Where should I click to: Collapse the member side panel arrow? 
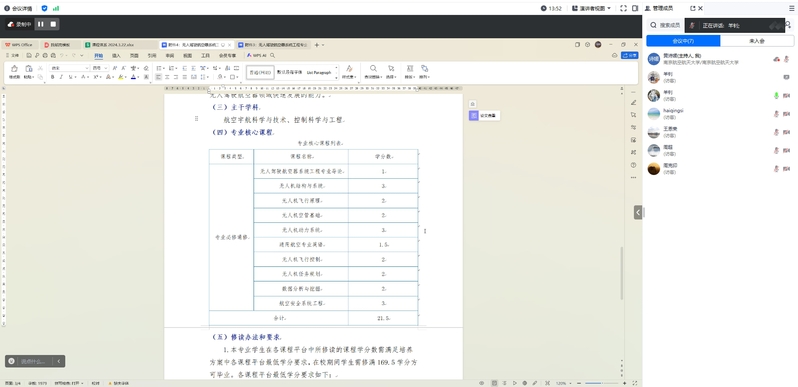click(x=638, y=212)
